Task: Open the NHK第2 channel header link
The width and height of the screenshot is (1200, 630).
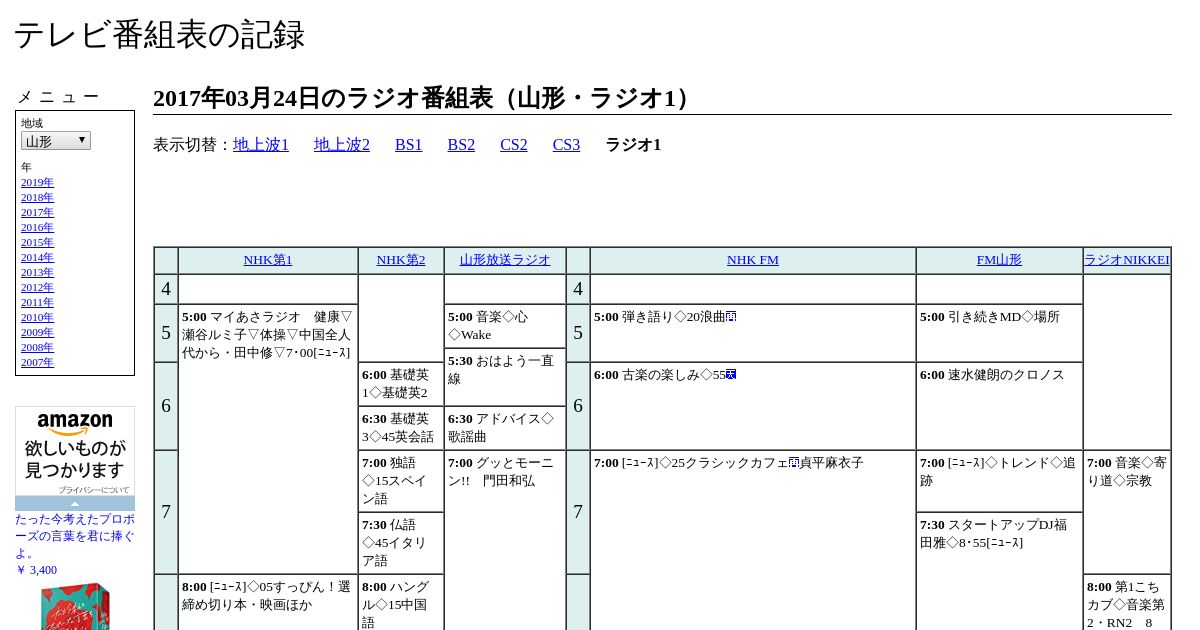Action: pyautogui.click(x=401, y=260)
